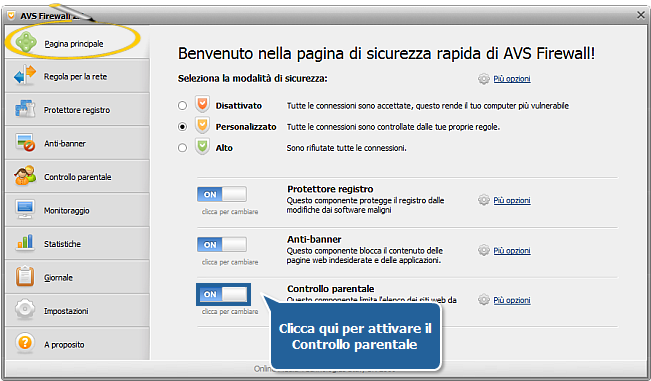Select the Alto security mode
Image resolution: width=651 pixels, height=381 pixels.
pyautogui.click(x=182, y=148)
